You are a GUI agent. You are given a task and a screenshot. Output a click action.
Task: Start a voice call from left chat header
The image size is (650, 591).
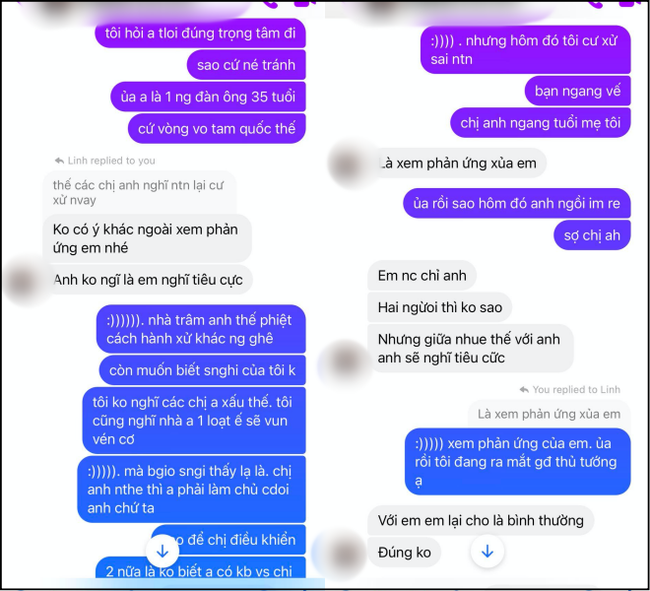270,4
